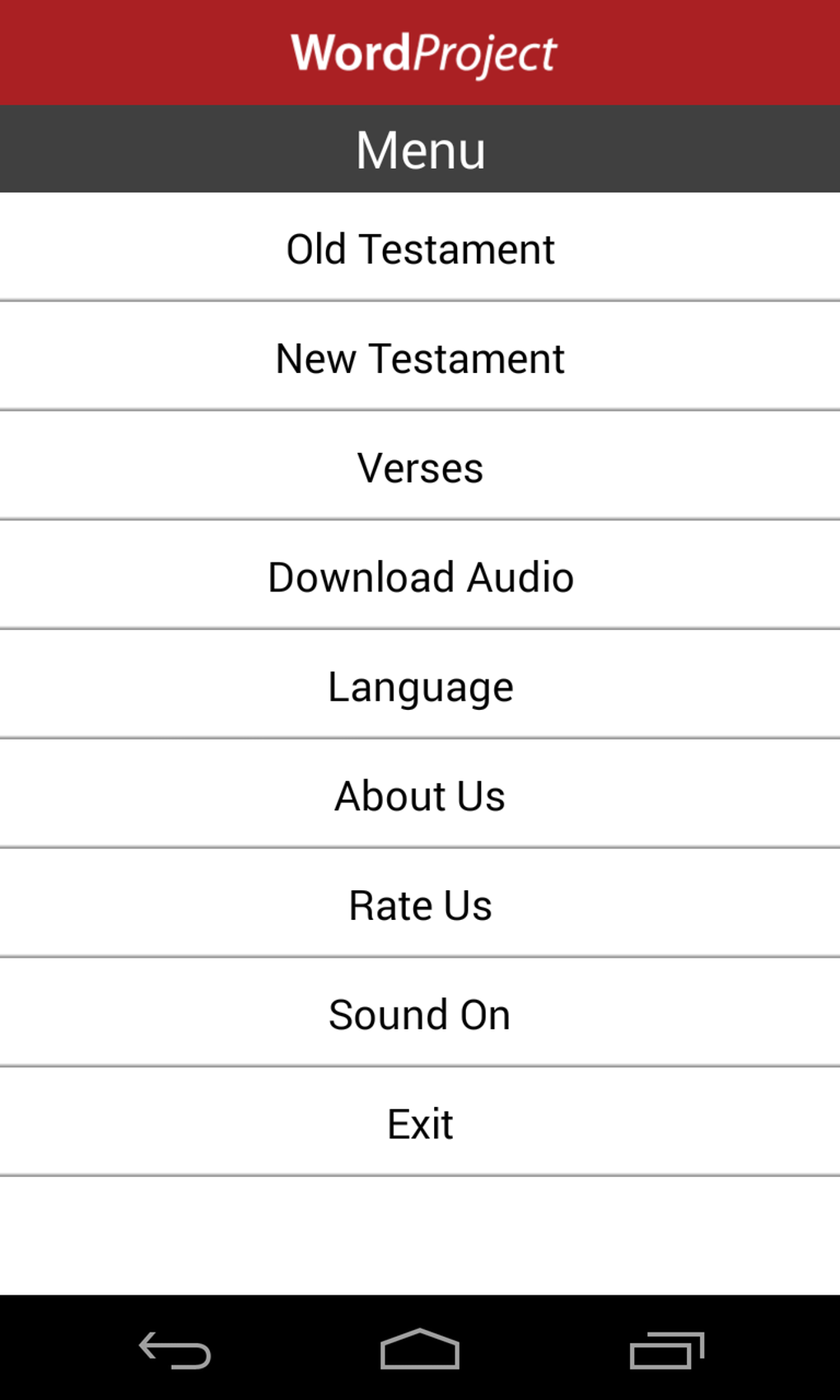Open the Language selection option
The image size is (840, 1400).
click(x=420, y=687)
